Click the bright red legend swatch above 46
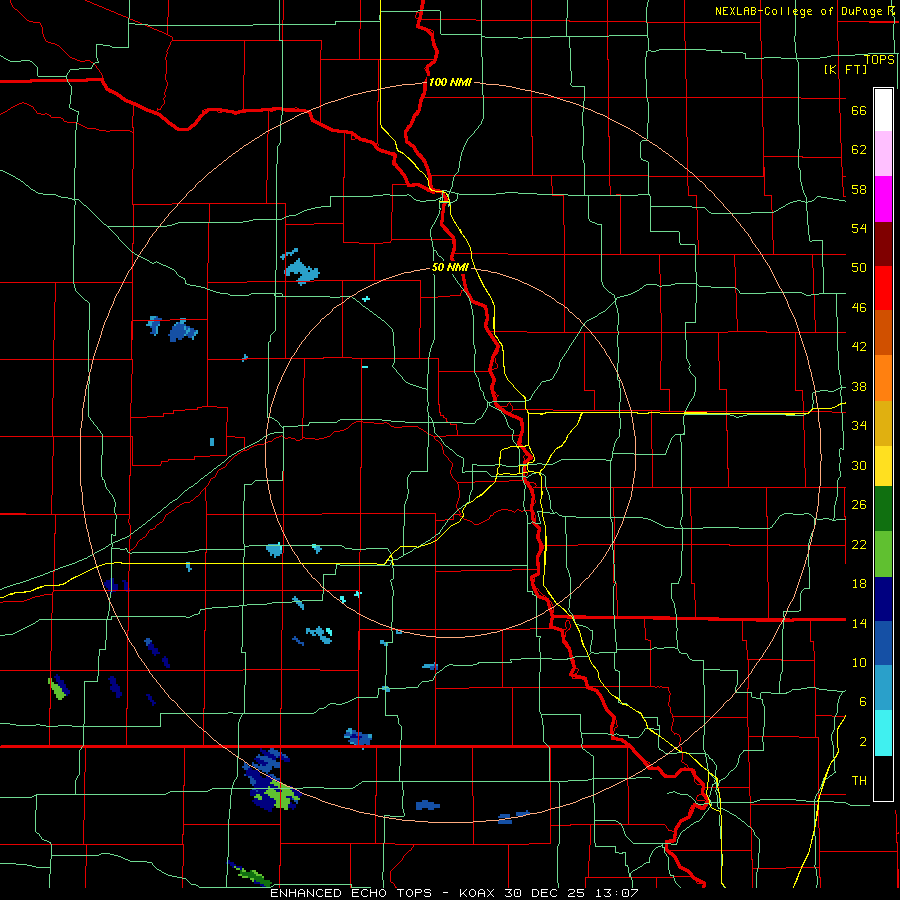Viewport: 900px width, 900px height. (x=883, y=288)
